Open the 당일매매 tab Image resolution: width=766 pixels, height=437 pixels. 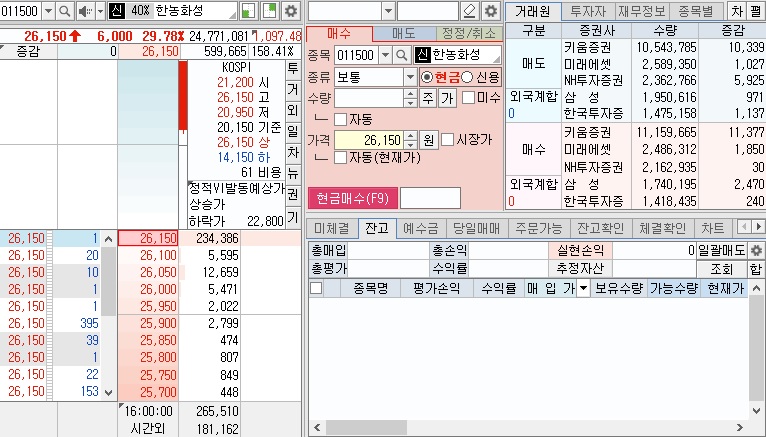pyautogui.click(x=476, y=228)
